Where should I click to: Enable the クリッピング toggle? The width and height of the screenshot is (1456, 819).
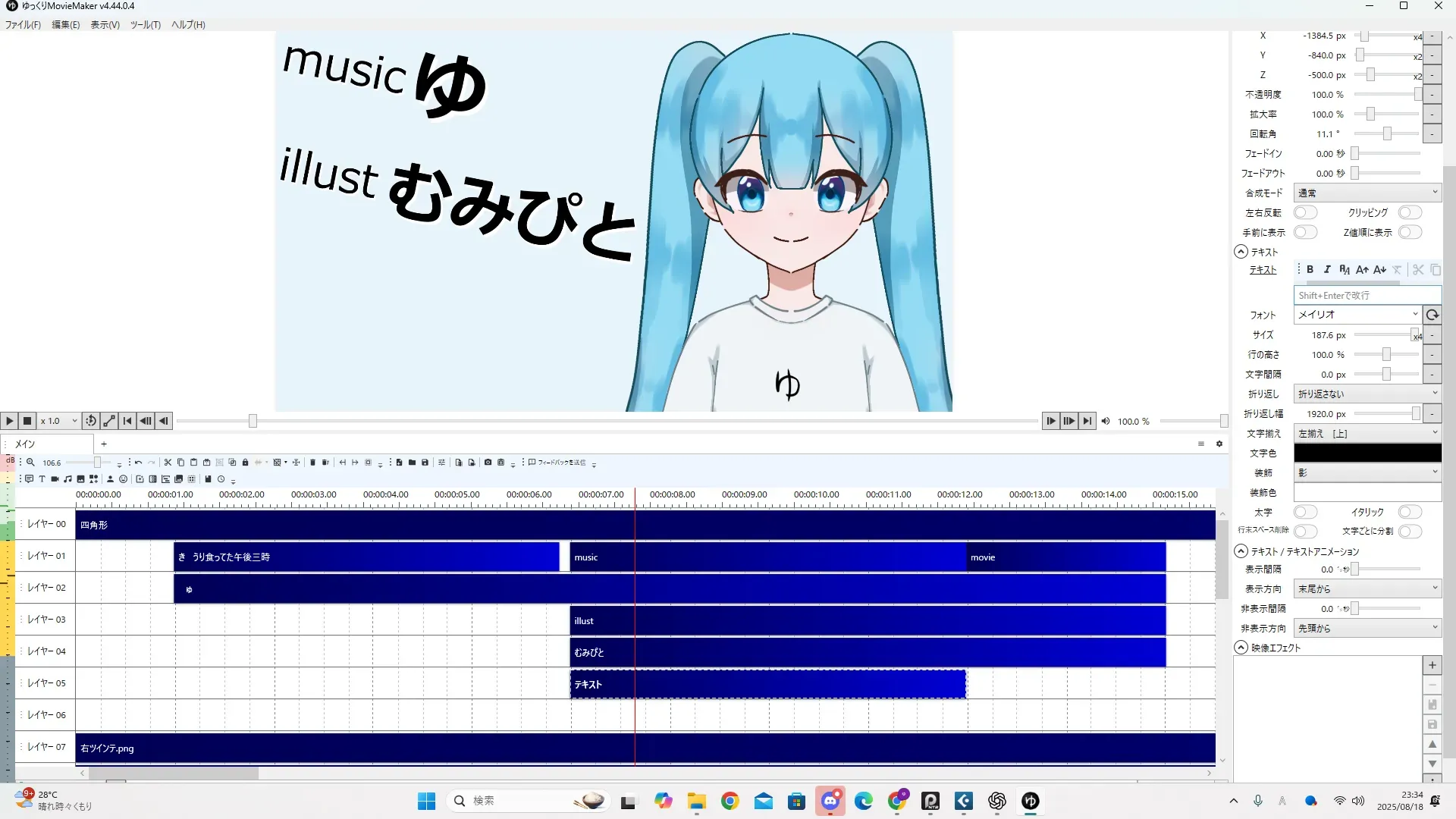click(1410, 213)
